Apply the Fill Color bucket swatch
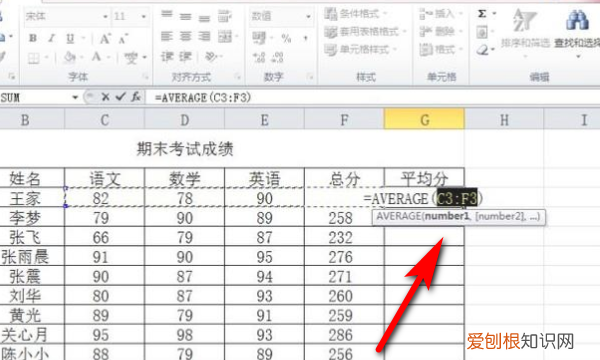This screenshot has height=360, width=600. pyautogui.click(x=69, y=57)
